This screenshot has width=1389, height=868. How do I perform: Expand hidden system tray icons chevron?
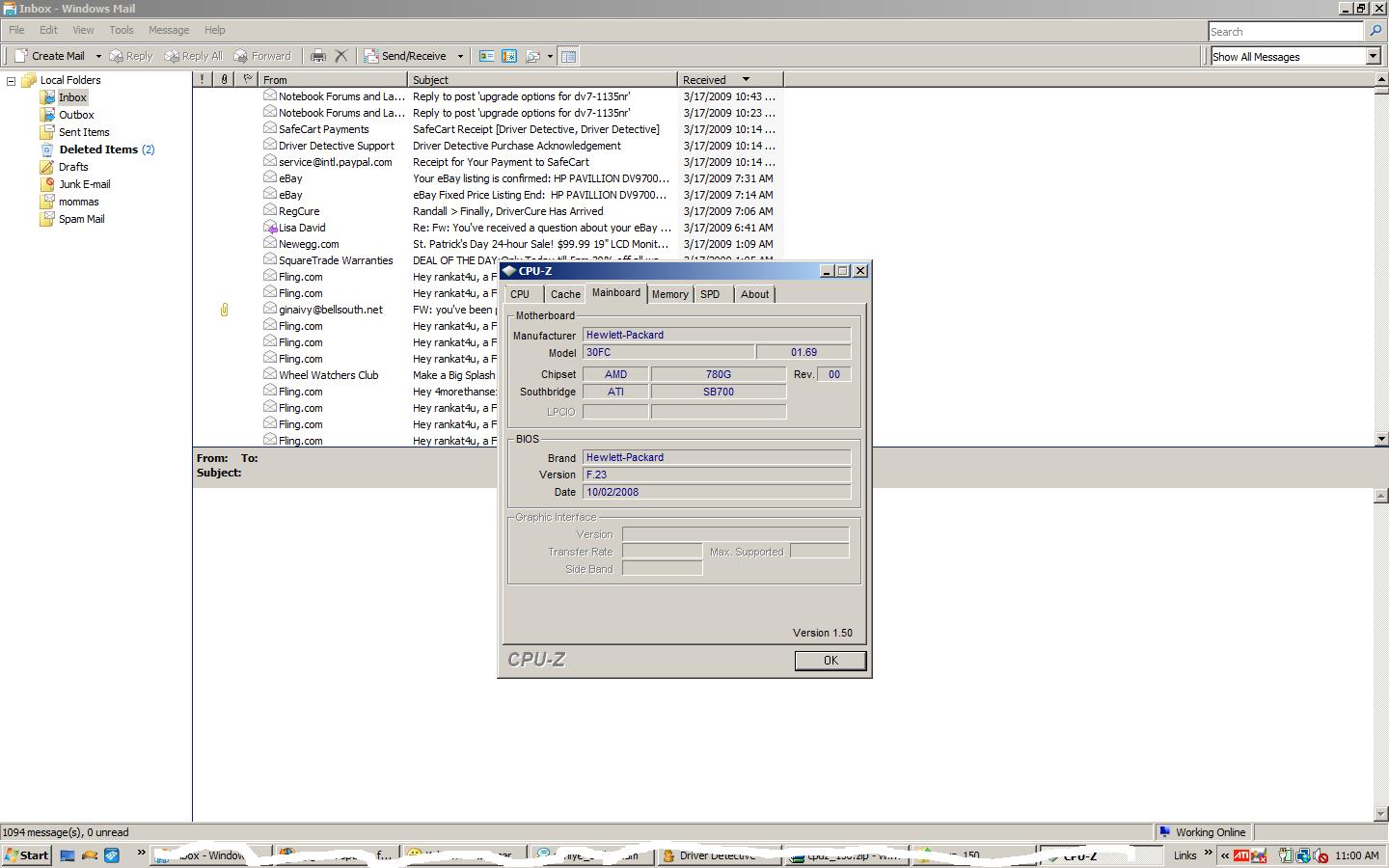(1225, 855)
